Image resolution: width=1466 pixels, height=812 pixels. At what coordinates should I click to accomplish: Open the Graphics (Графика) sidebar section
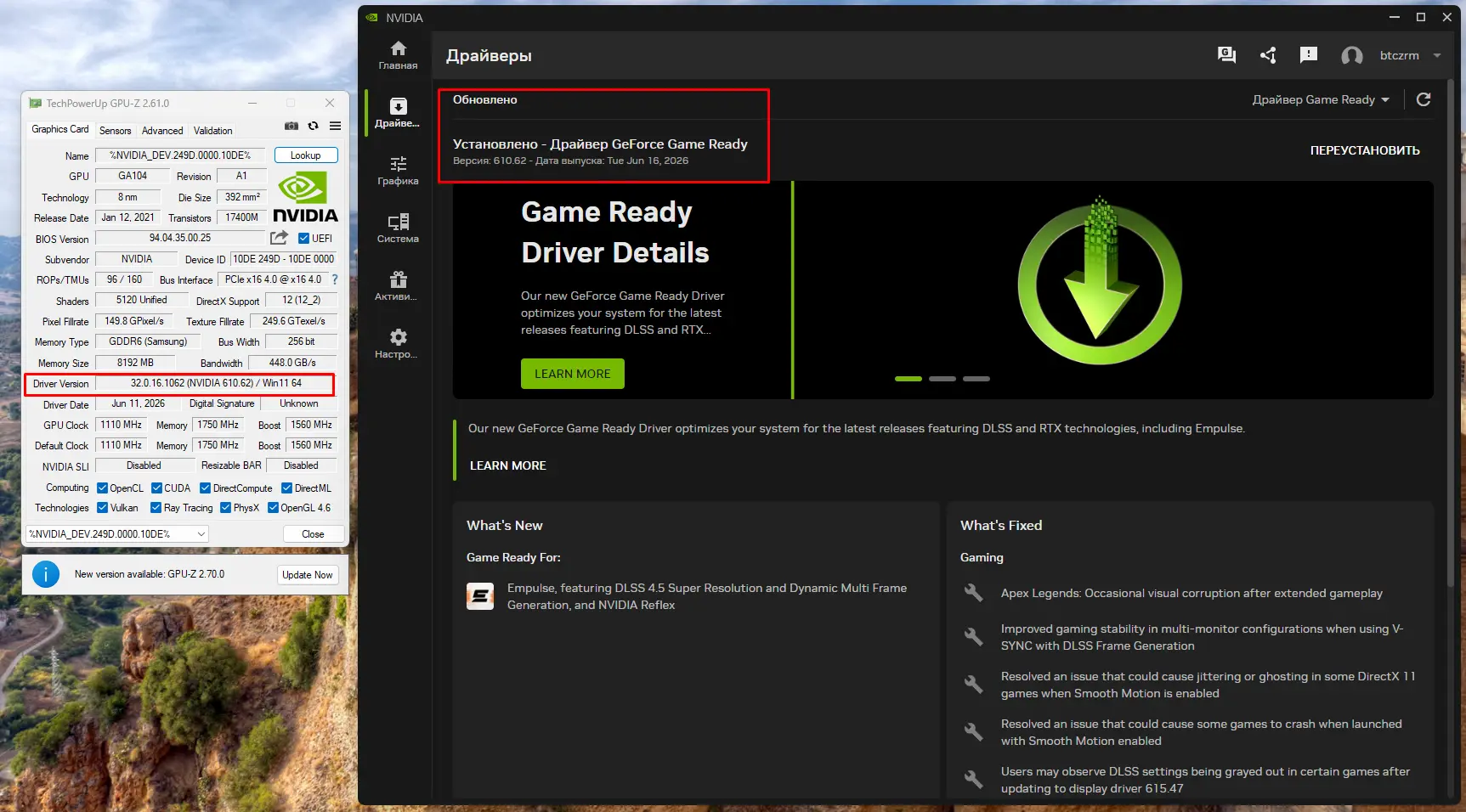tap(398, 171)
